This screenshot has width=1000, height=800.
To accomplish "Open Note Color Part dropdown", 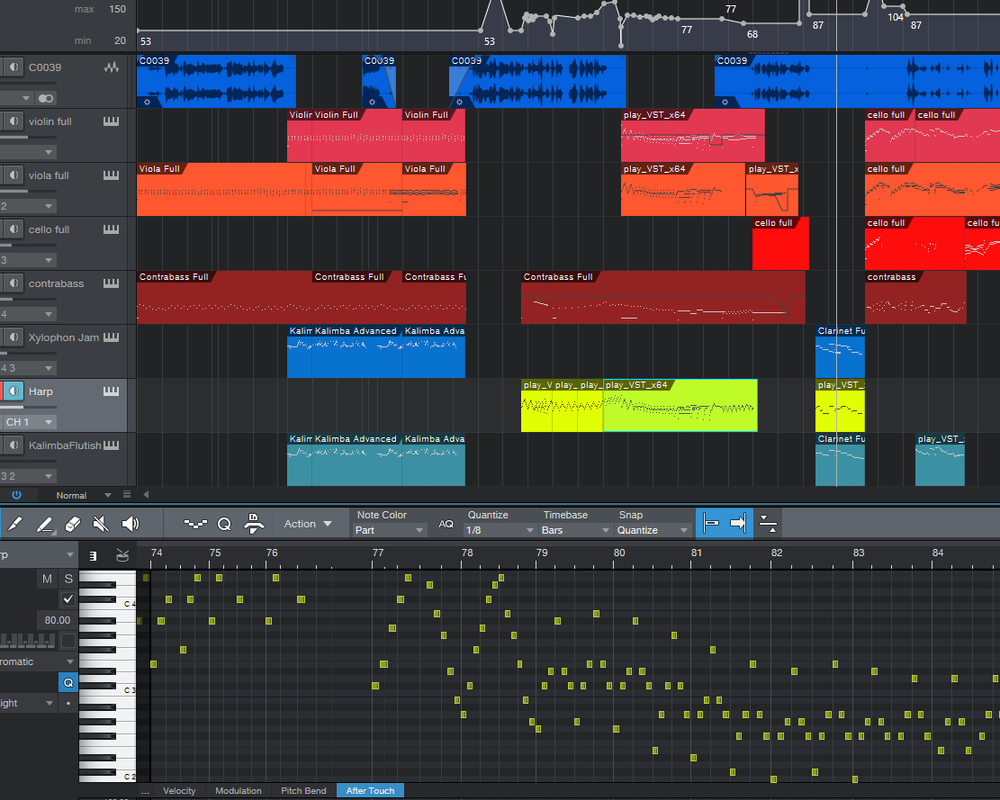I will pos(390,530).
